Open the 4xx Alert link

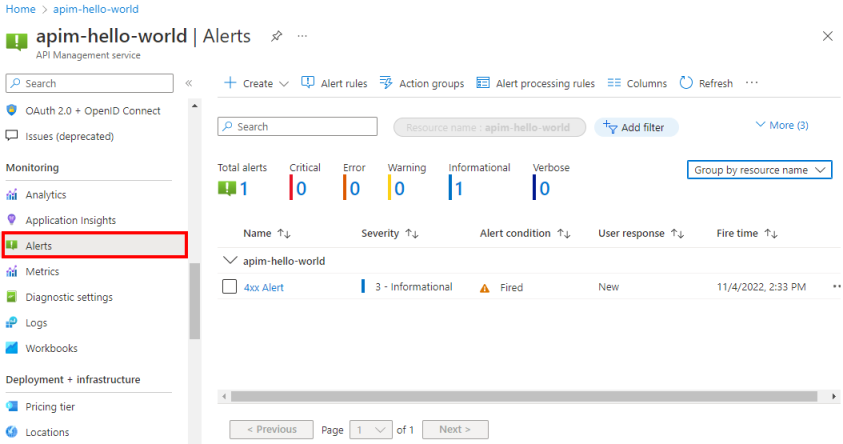[x=263, y=288]
